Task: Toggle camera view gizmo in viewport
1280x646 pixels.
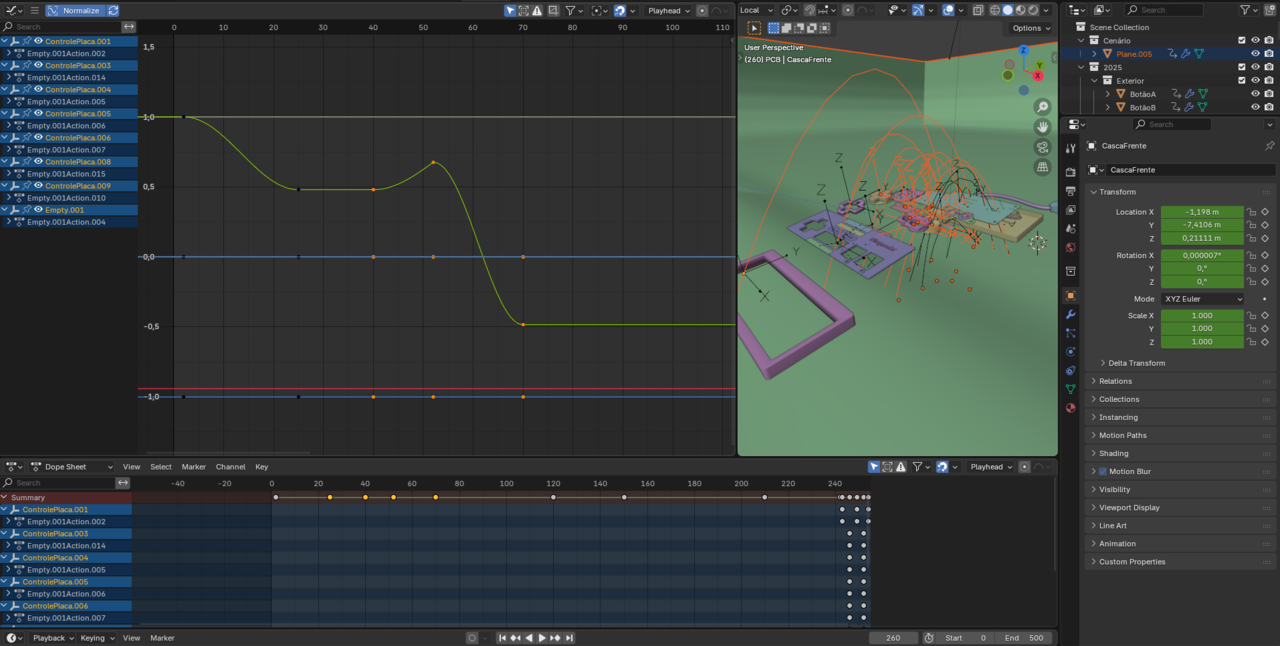Action: coord(1042,148)
